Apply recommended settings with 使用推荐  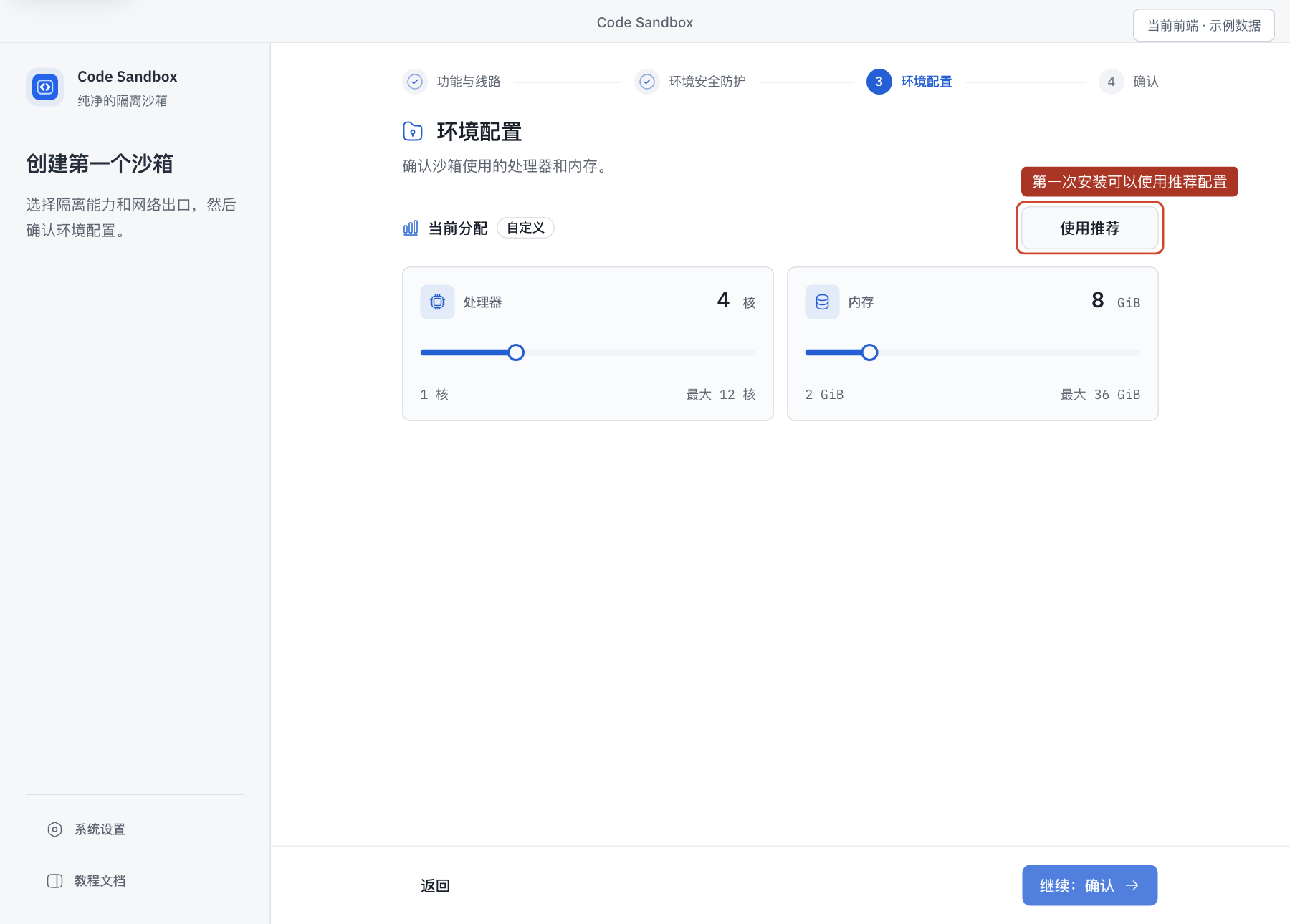(1089, 228)
